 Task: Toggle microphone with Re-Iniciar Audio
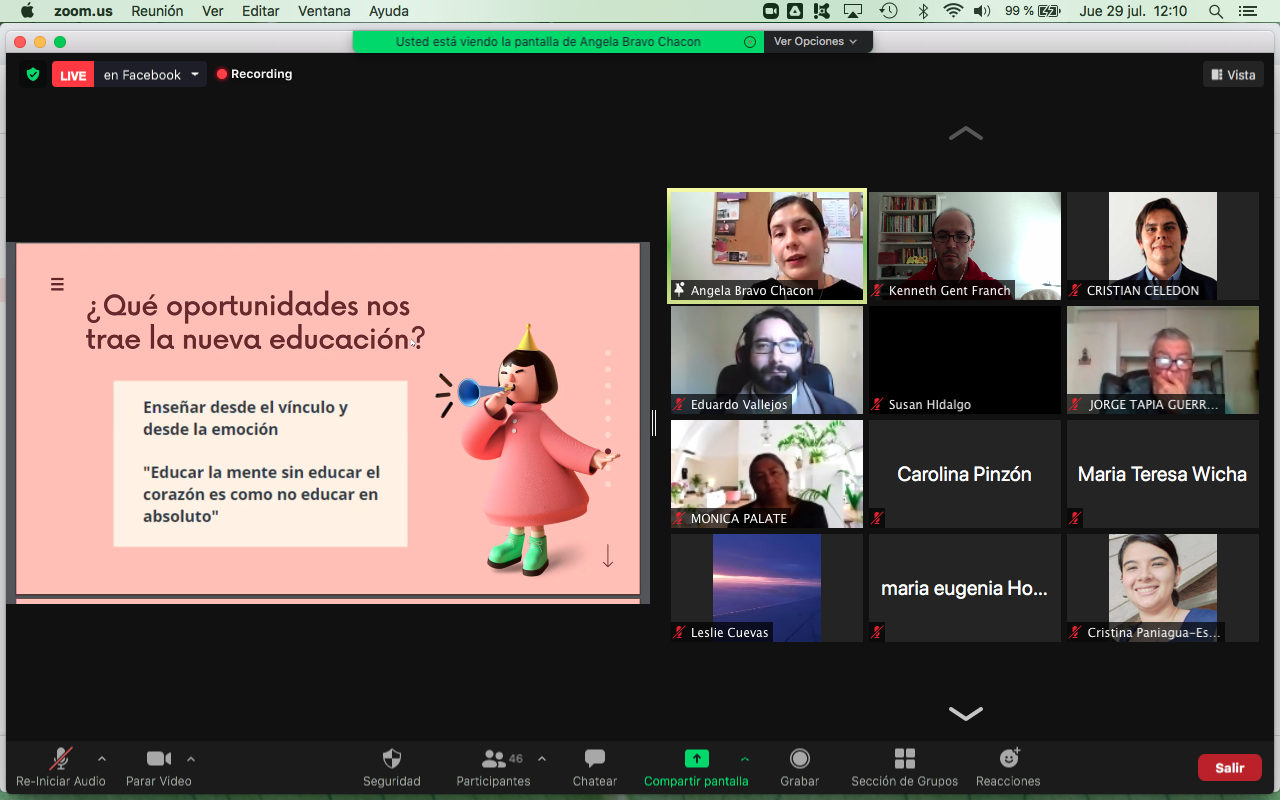(x=61, y=759)
